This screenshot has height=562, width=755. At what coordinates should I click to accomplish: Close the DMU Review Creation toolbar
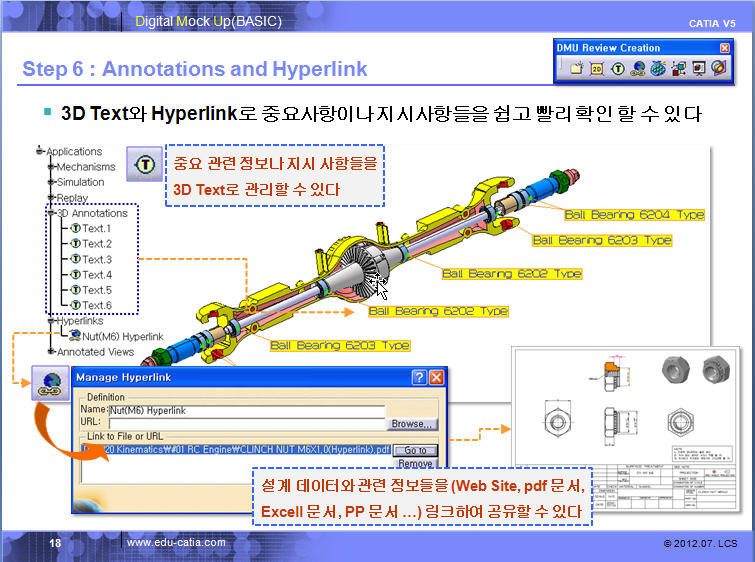point(725,48)
